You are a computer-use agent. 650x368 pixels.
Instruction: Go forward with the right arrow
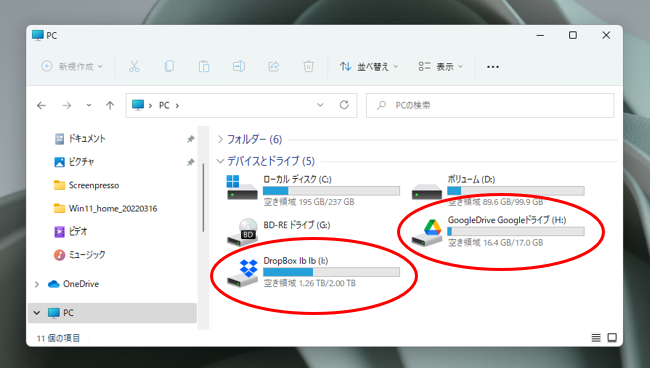click(x=67, y=106)
